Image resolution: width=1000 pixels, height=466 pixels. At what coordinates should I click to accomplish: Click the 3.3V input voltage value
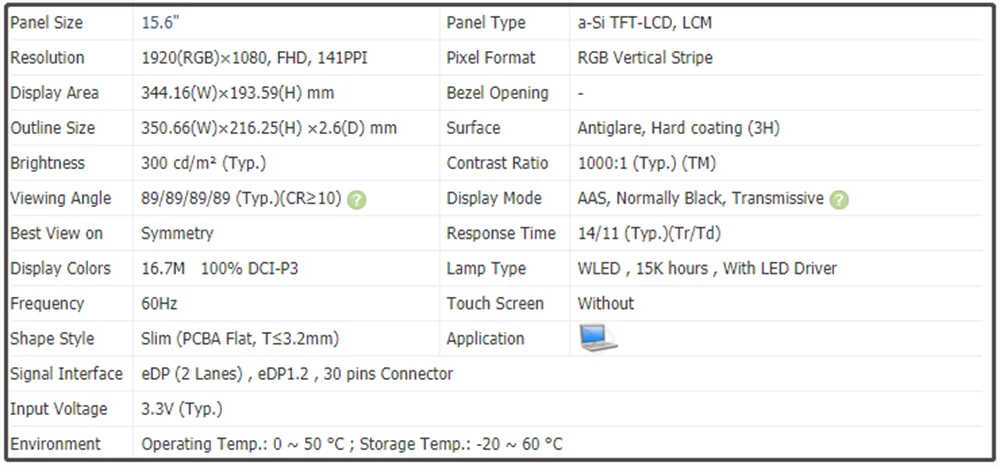182,409
